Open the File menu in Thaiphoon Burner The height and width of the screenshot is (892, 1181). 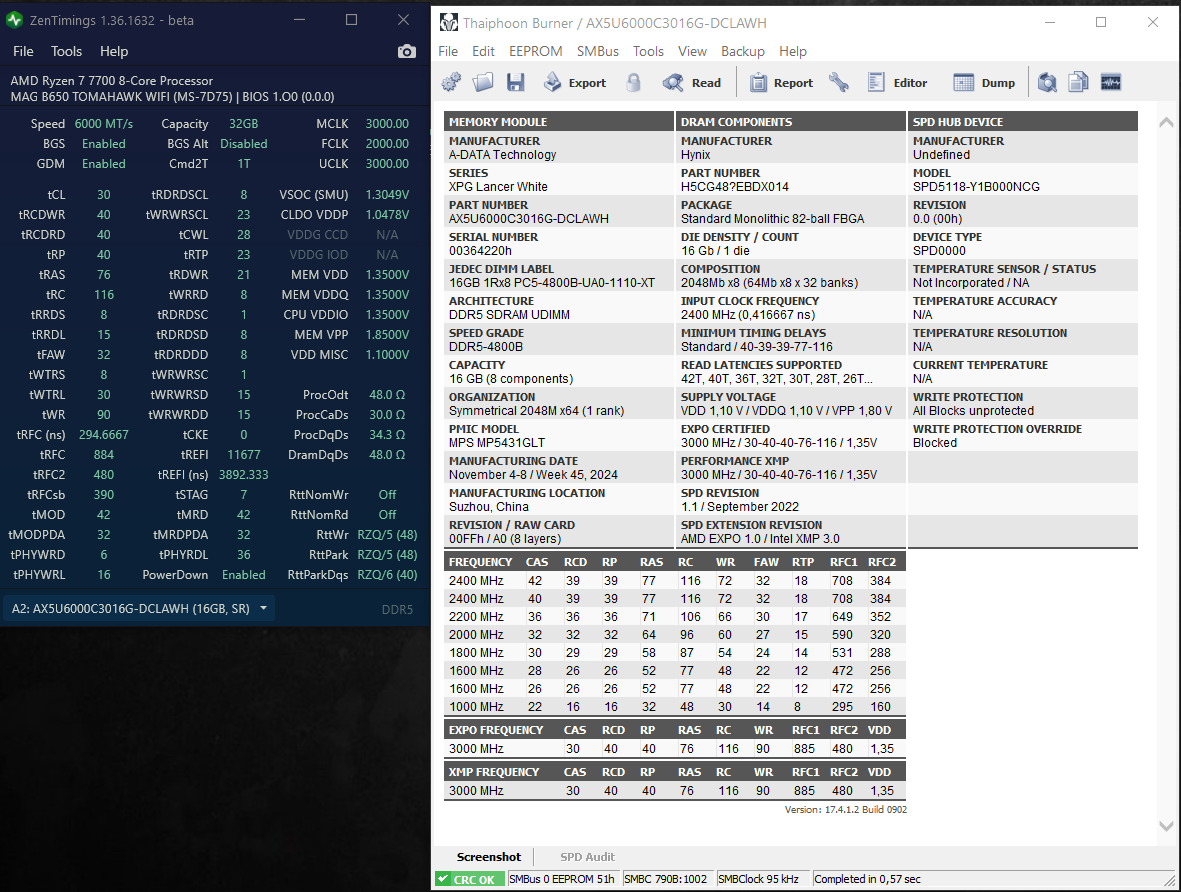[x=448, y=51]
